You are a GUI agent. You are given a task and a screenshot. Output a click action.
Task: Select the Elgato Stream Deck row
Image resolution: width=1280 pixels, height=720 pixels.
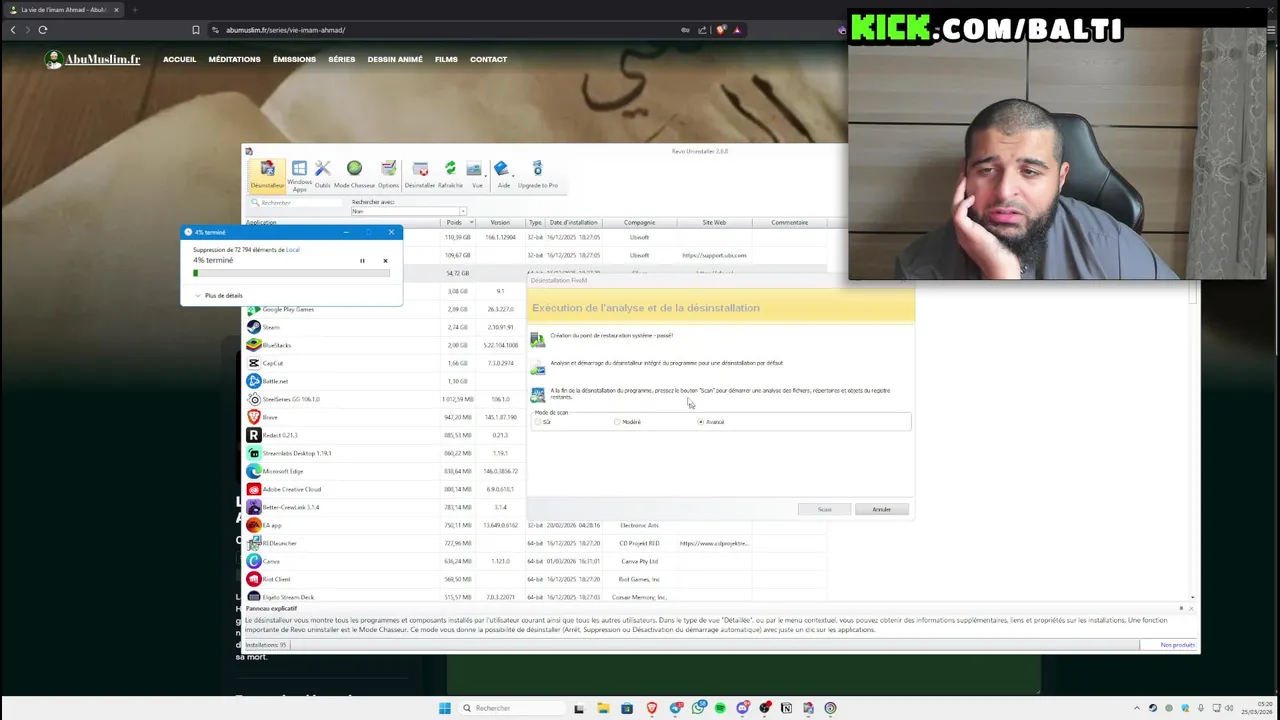click(x=536, y=597)
